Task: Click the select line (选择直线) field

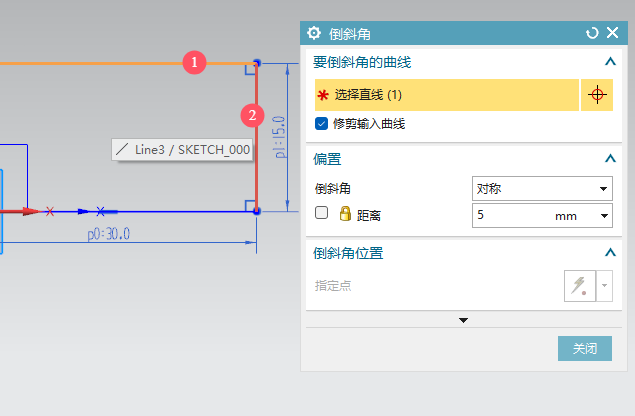Action: click(x=446, y=95)
